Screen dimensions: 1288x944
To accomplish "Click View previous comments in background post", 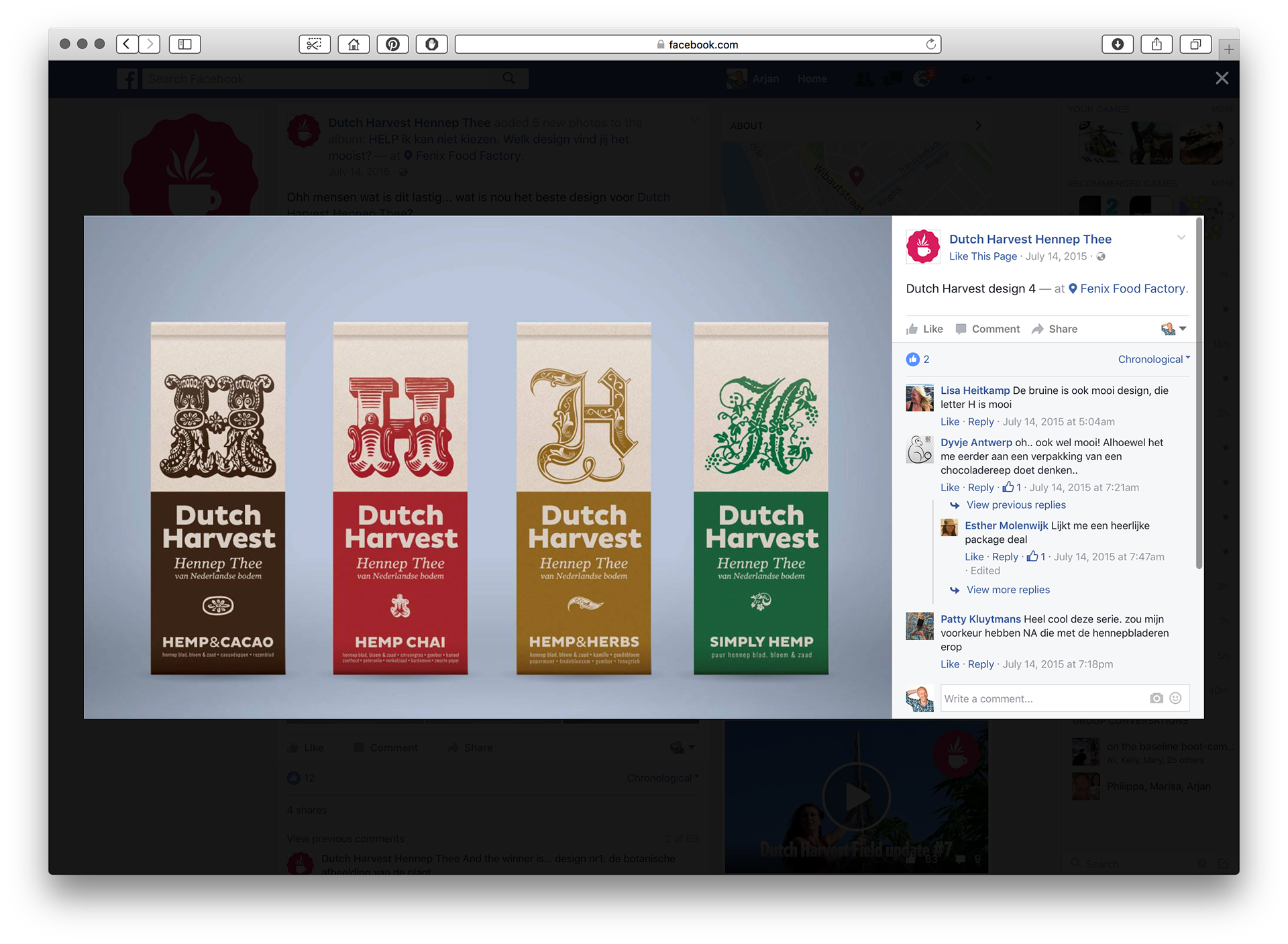I will [x=345, y=839].
